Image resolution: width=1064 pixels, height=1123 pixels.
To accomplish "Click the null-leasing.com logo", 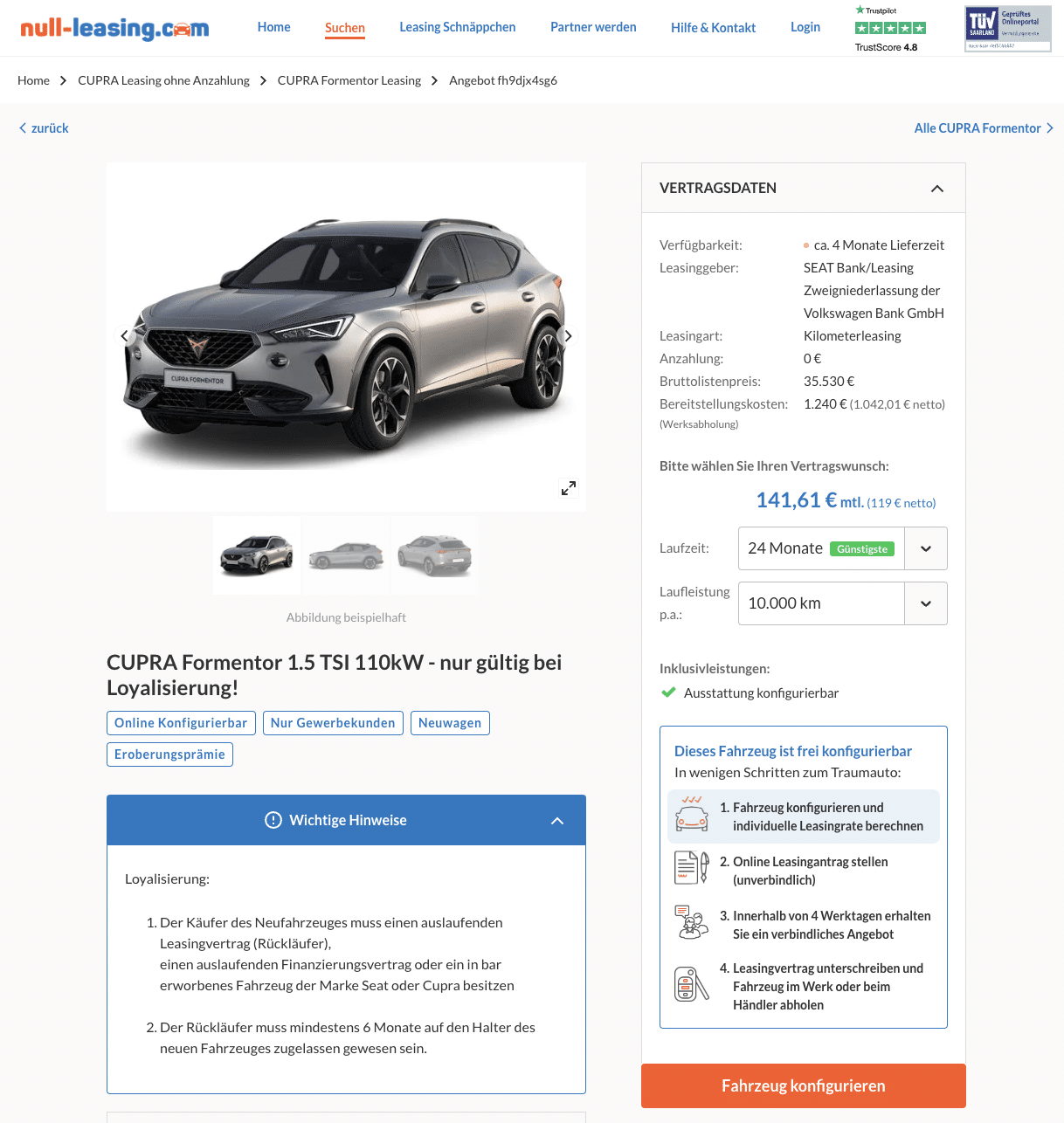I will point(114,28).
